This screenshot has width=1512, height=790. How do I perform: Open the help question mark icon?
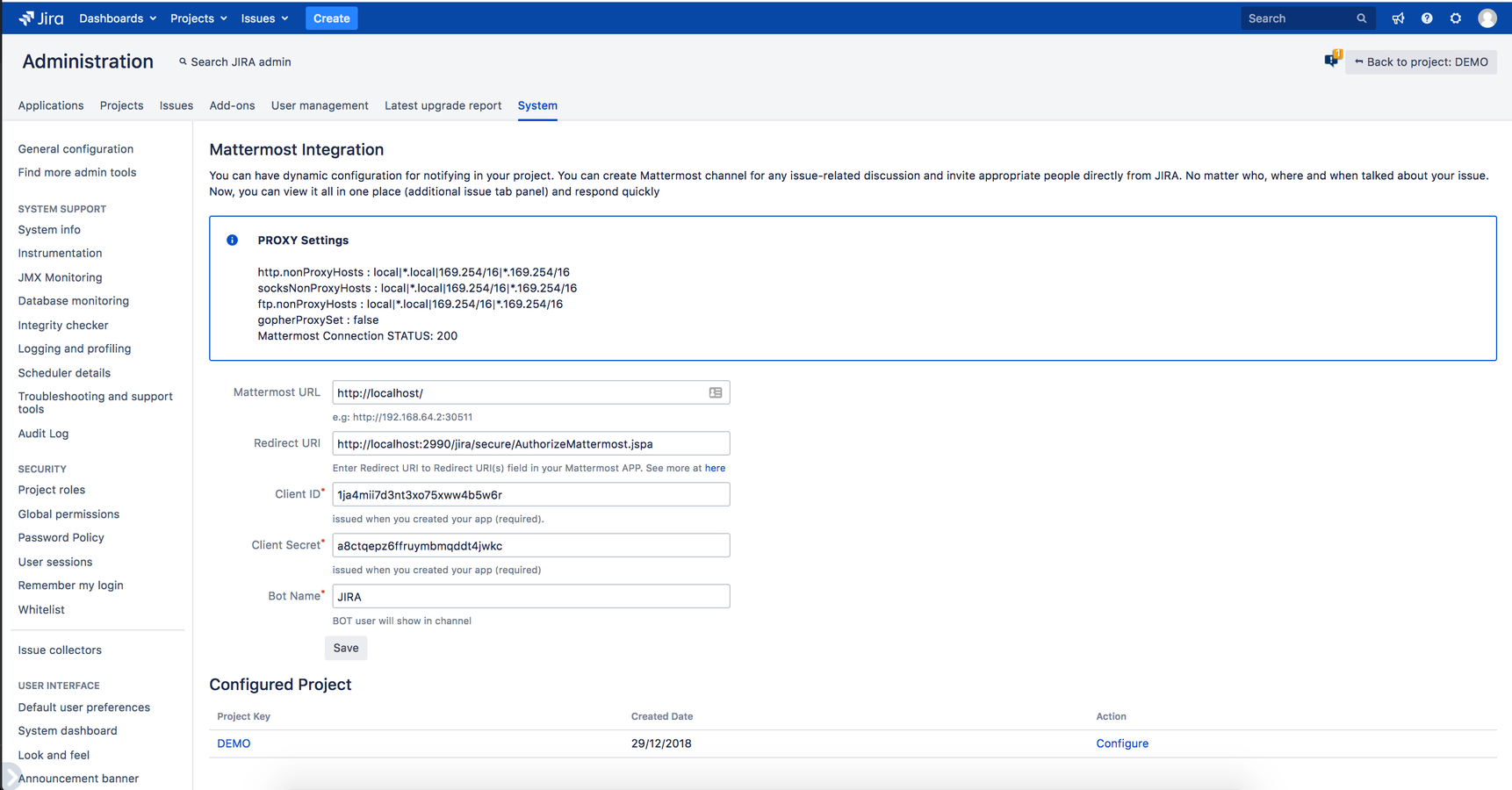pyautogui.click(x=1427, y=18)
